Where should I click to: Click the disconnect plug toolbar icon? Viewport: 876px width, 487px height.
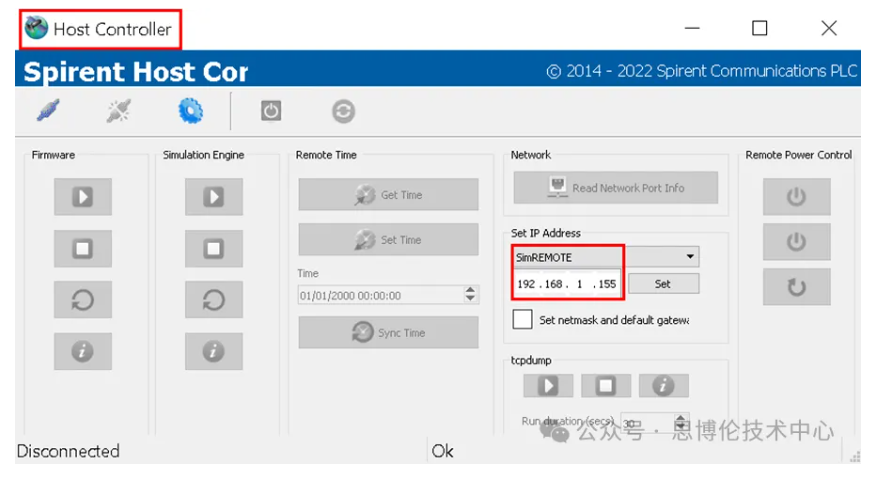[x=119, y=111]
